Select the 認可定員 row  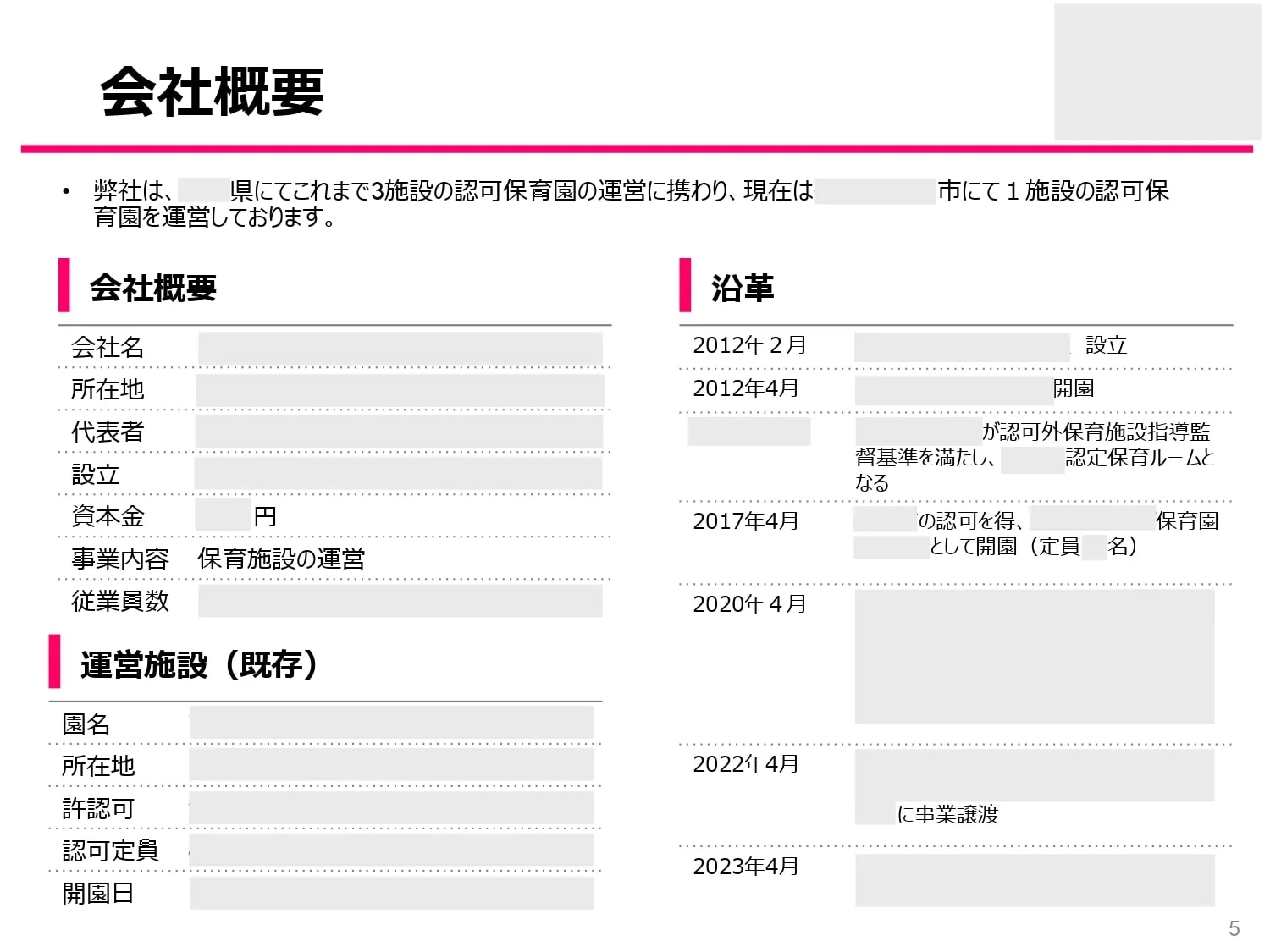point(111,850)
